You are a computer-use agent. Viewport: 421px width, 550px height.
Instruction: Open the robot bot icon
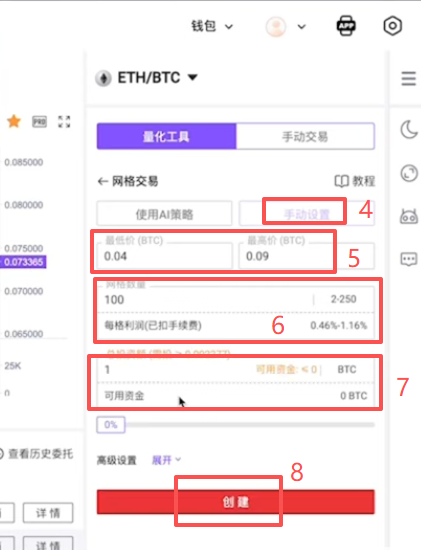coord(409,216)
